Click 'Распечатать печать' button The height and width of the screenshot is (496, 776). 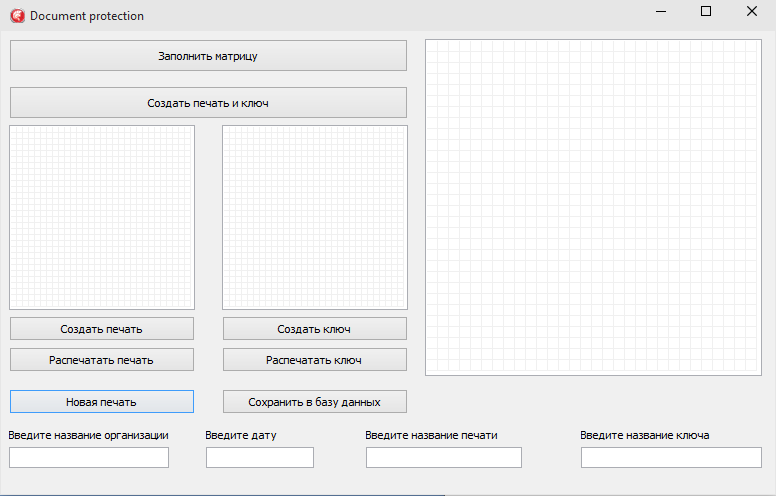(x=102, y=359)
